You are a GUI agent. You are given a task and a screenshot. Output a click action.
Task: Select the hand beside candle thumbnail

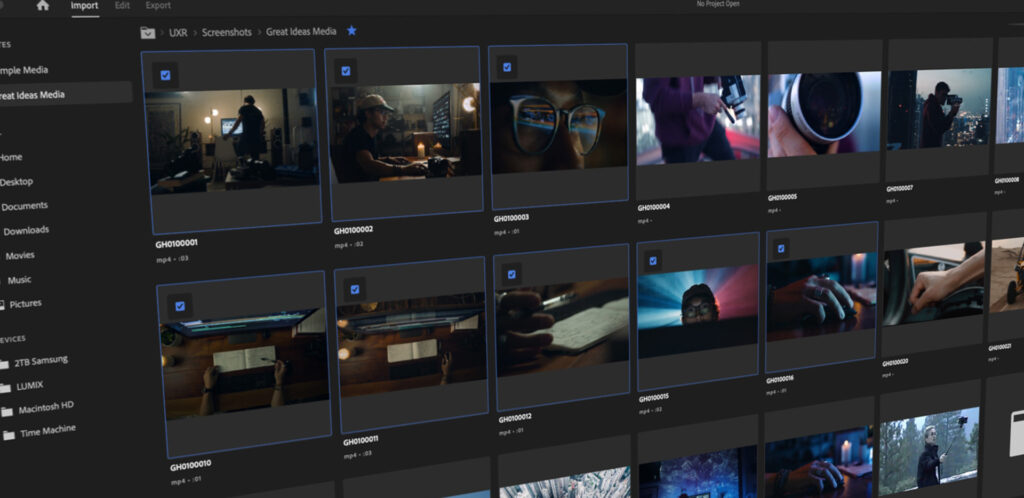[x=819, y=462]
